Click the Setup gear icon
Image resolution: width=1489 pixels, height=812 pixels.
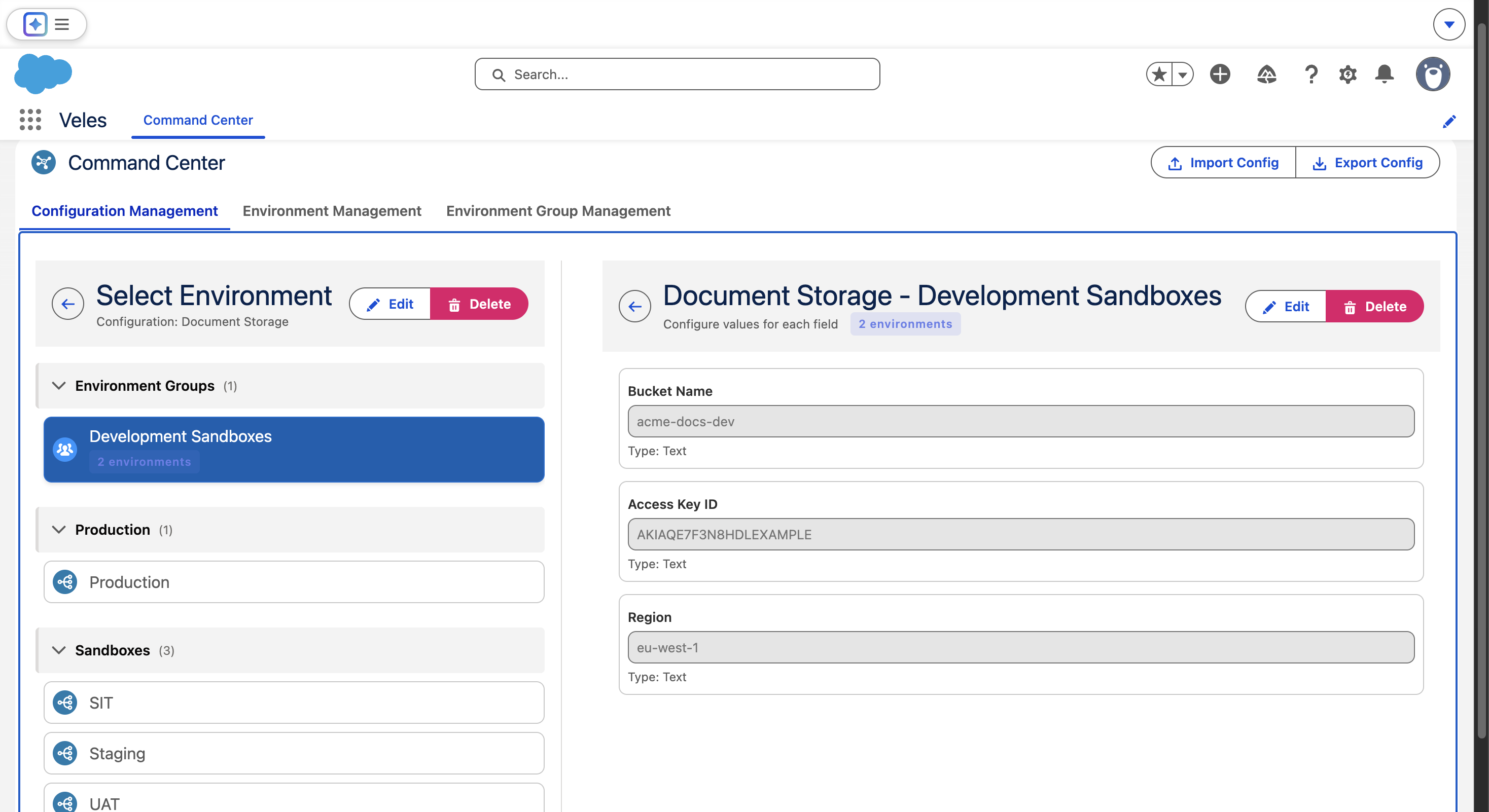tap(1348, 74)
